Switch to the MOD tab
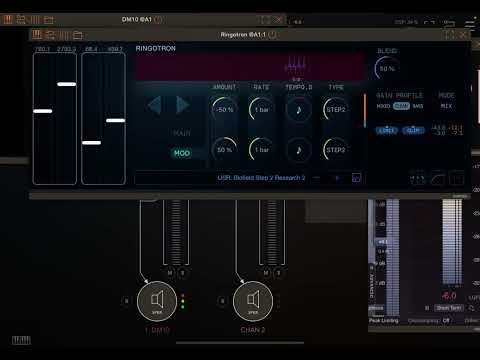This screenshot has height=360, width=480. coord(182,153)
